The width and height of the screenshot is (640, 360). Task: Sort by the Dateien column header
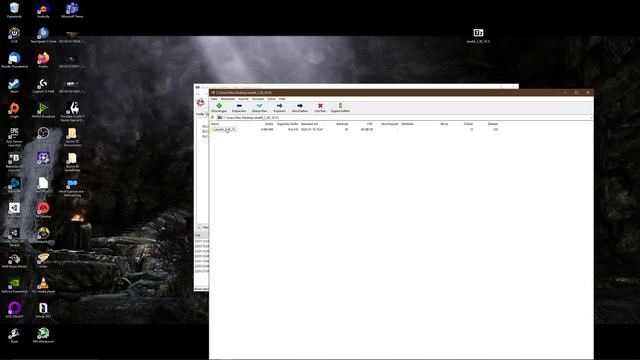pos(493,124)
